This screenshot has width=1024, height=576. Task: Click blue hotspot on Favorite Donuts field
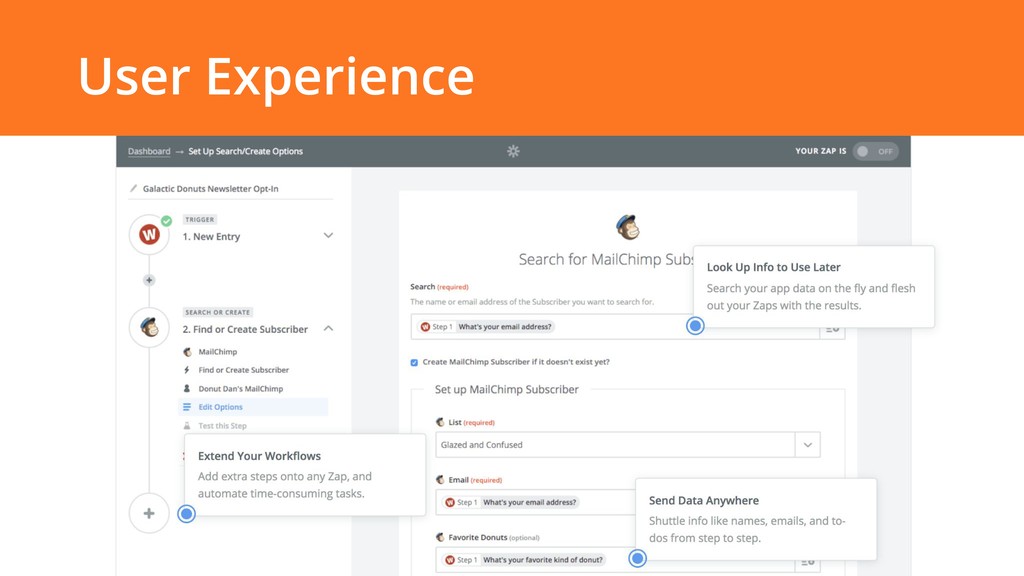click(x=637, y=558)
